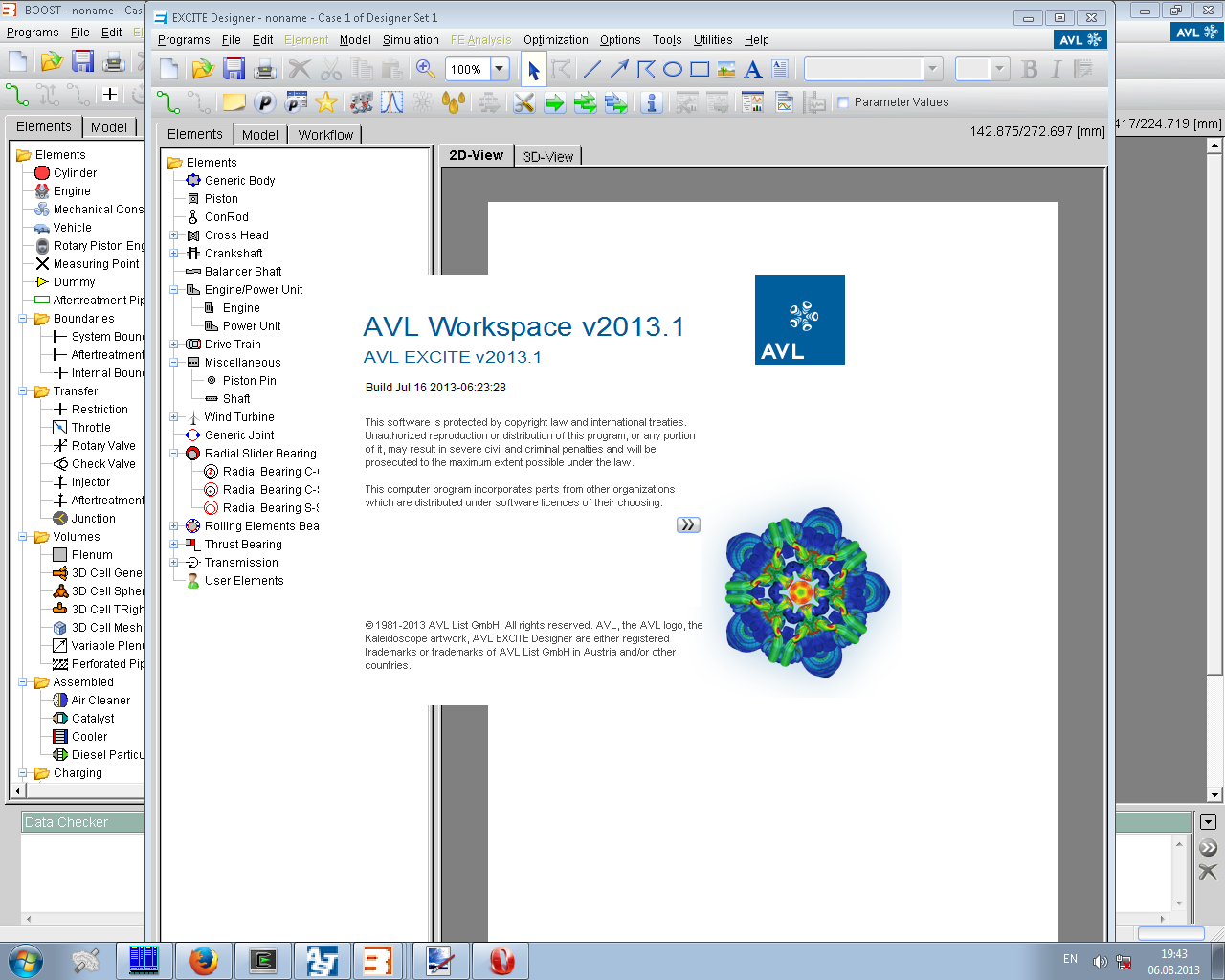Select the arrow pointer tool
Screen dimensions: 1225x980
533,69
